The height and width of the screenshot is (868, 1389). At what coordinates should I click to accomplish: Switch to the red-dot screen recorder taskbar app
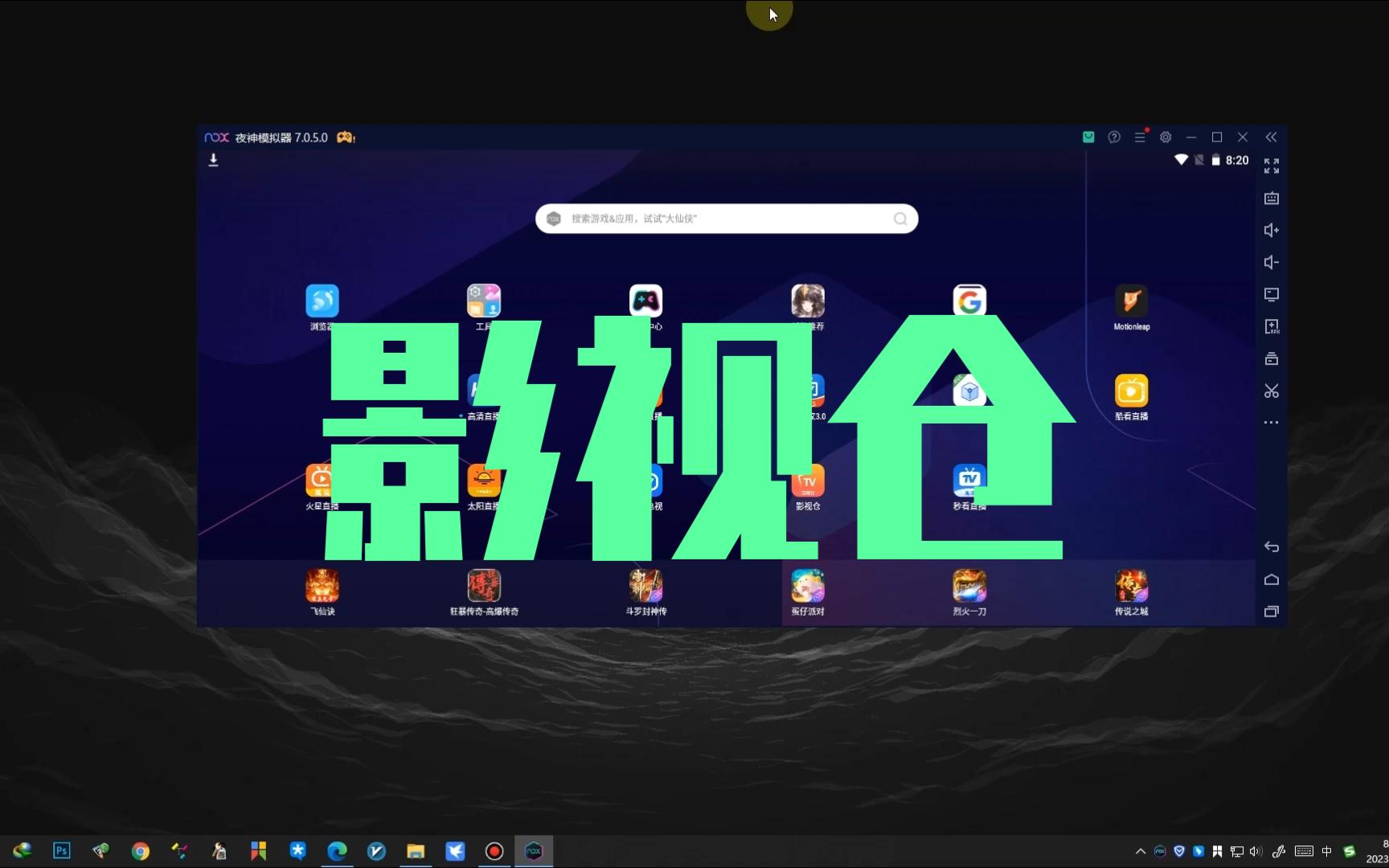(494, 851)
